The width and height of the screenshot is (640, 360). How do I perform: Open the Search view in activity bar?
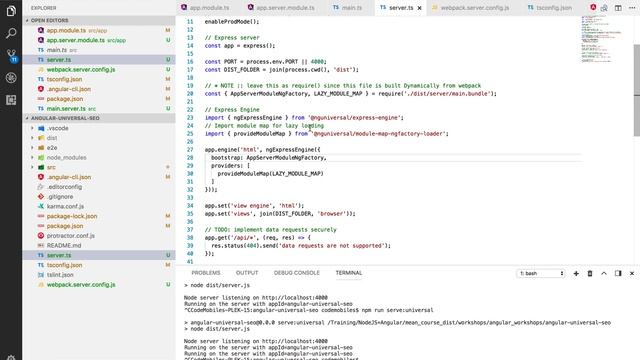(11, 33)
